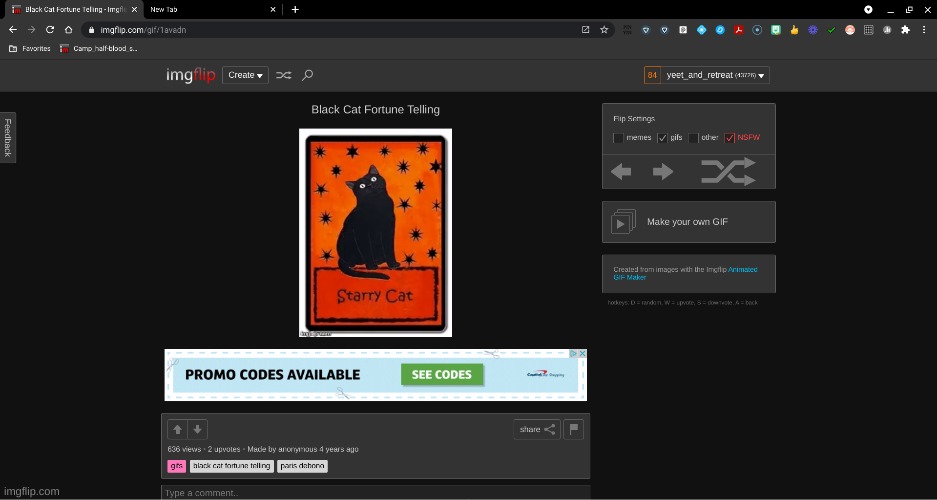
Task: Toggle the other checkbox
Action: [693, 138]
